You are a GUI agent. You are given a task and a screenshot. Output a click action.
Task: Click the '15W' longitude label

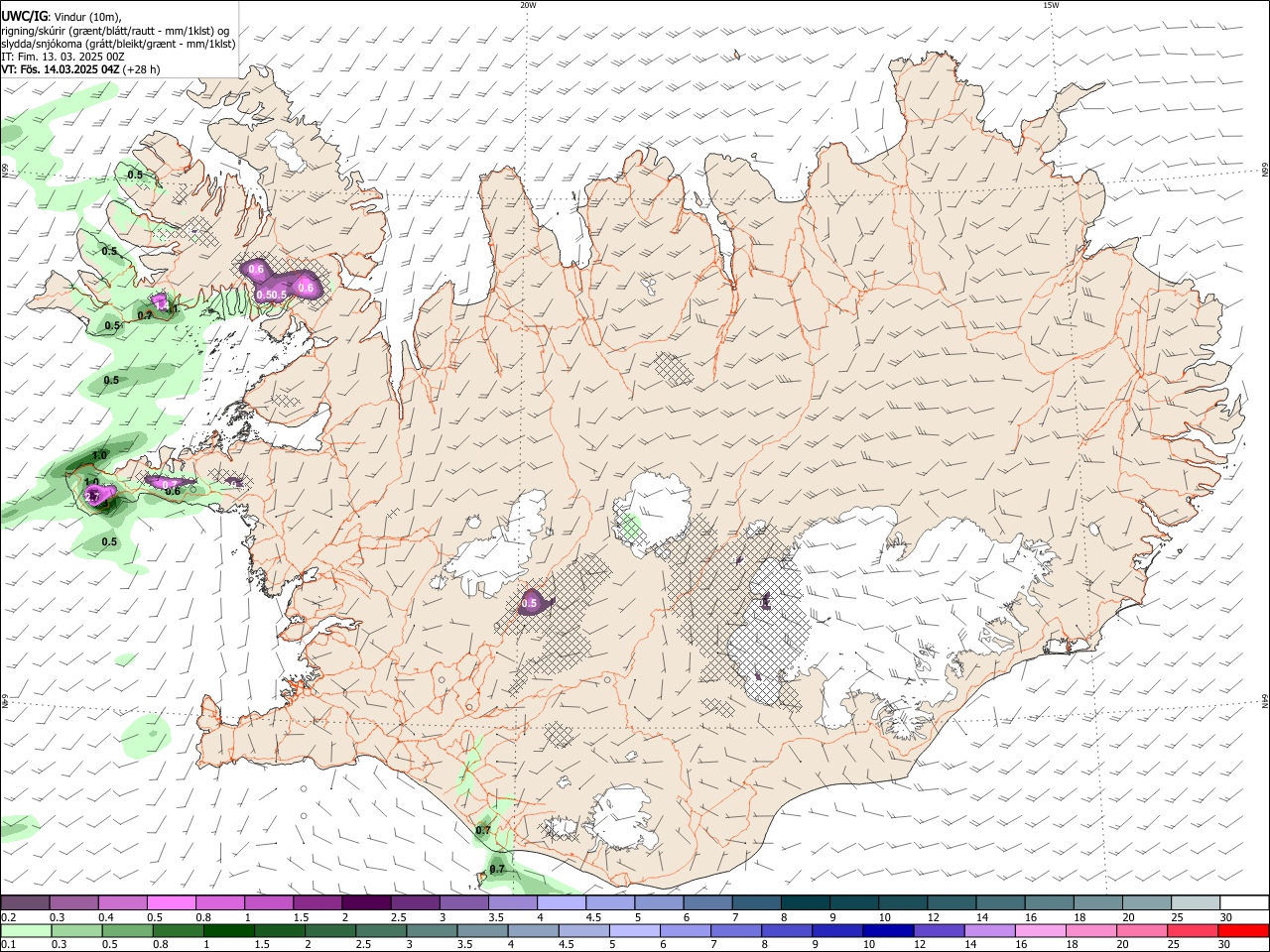1051,5
